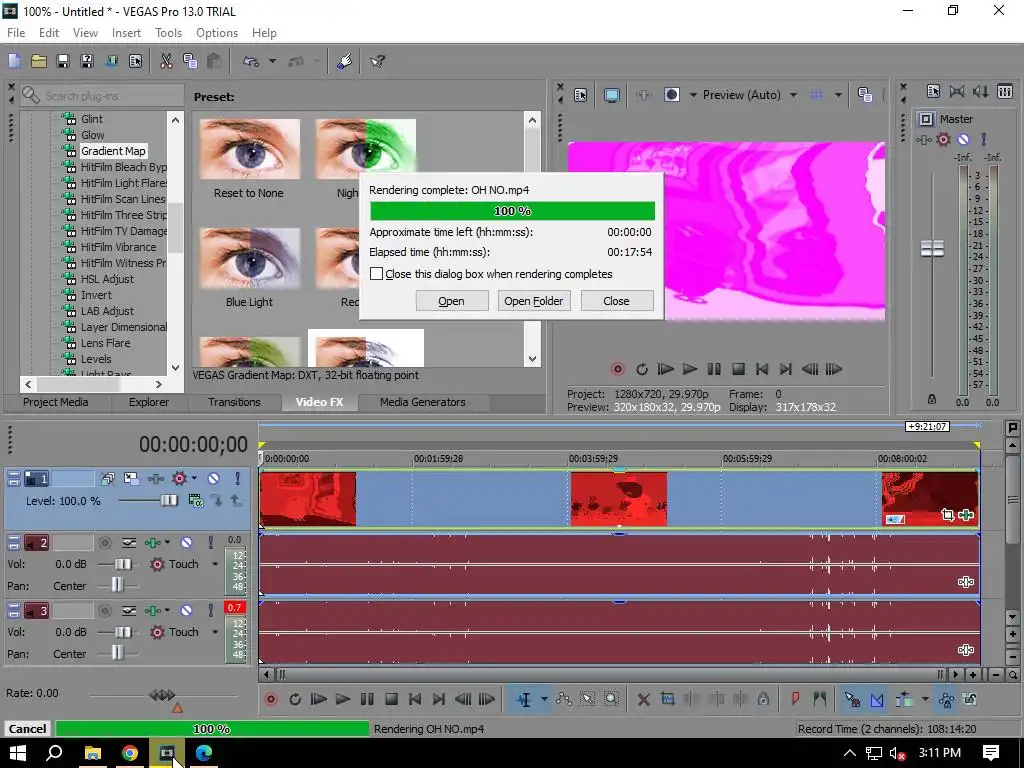This screenshot has height=768, width=1024.
Task: Click the Zoom tool magnifier in timeline corner
Action: pyautogui.click(x=1012, y=675)
